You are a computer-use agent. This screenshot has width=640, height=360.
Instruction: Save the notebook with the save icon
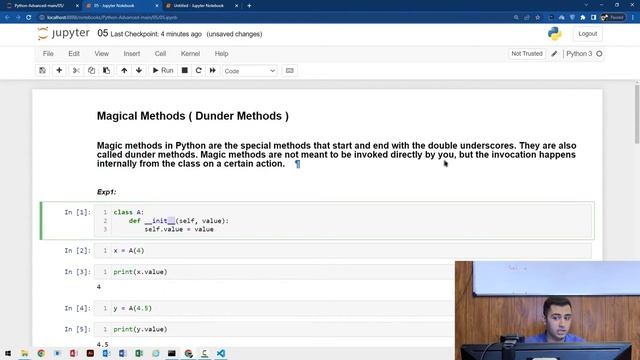[x=42, y=71]
